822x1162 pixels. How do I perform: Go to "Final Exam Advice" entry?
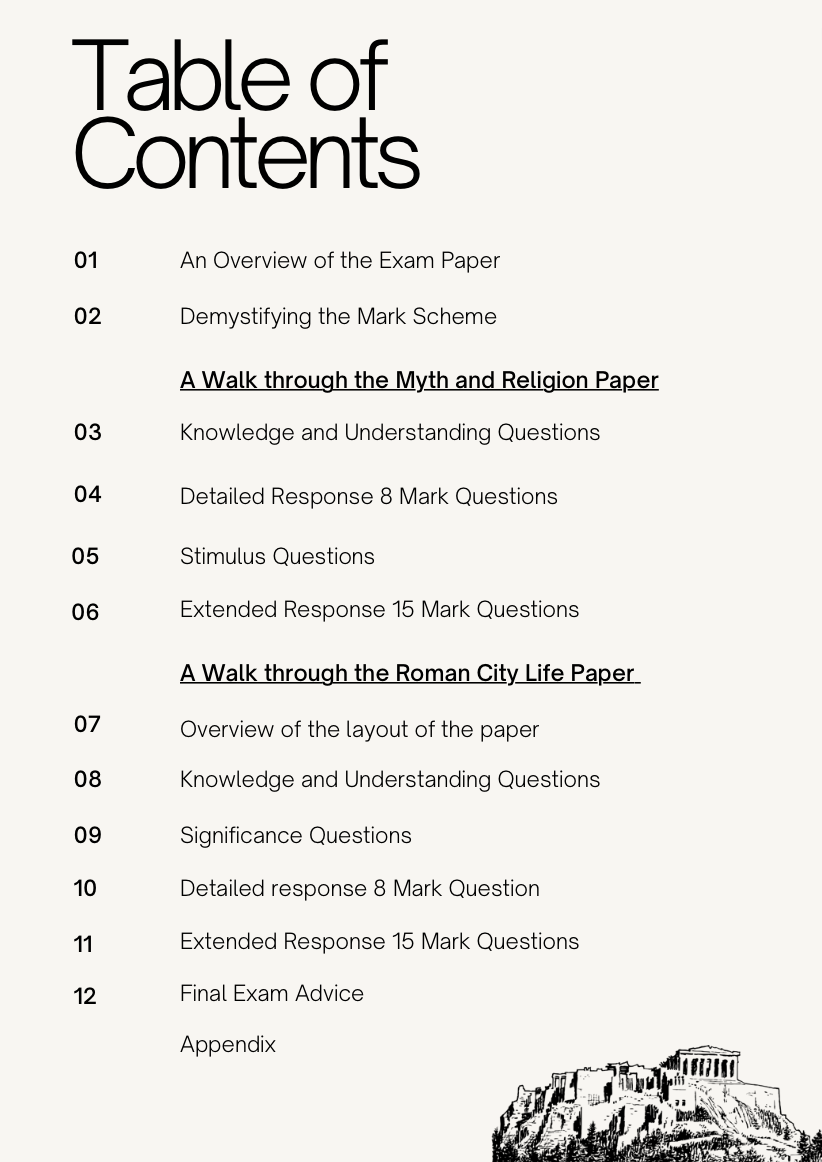[271, 994]
